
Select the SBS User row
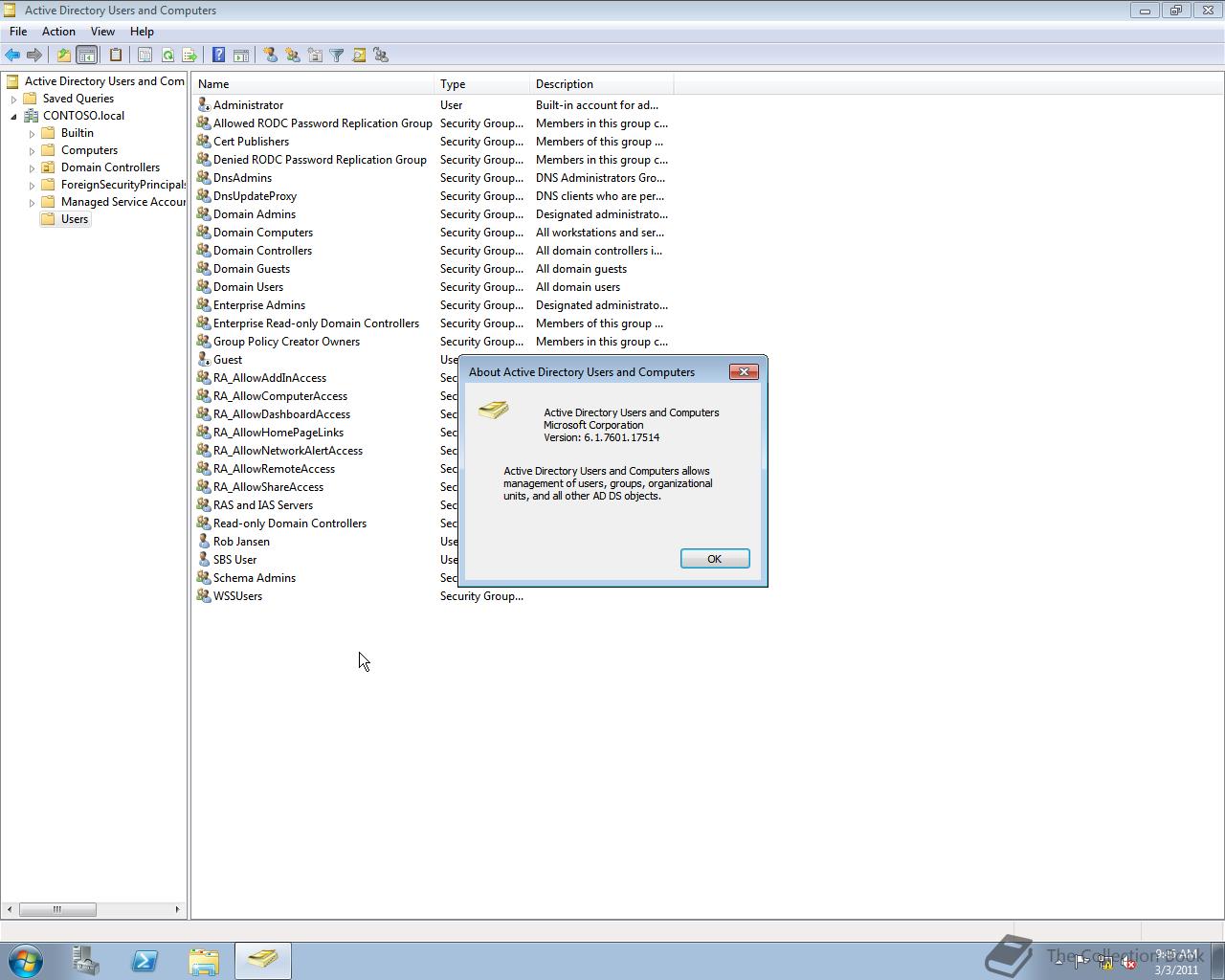click(x=325, y=560)
